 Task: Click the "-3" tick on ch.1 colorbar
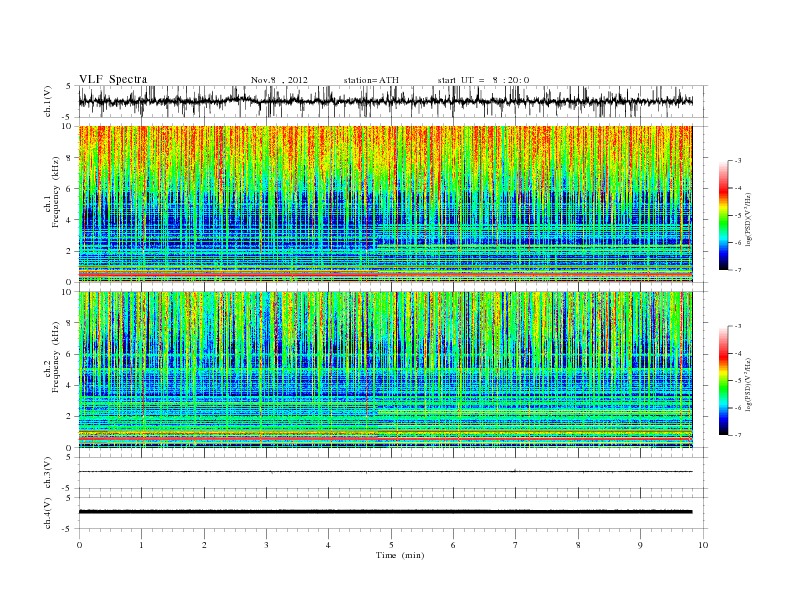coord(737,161)
